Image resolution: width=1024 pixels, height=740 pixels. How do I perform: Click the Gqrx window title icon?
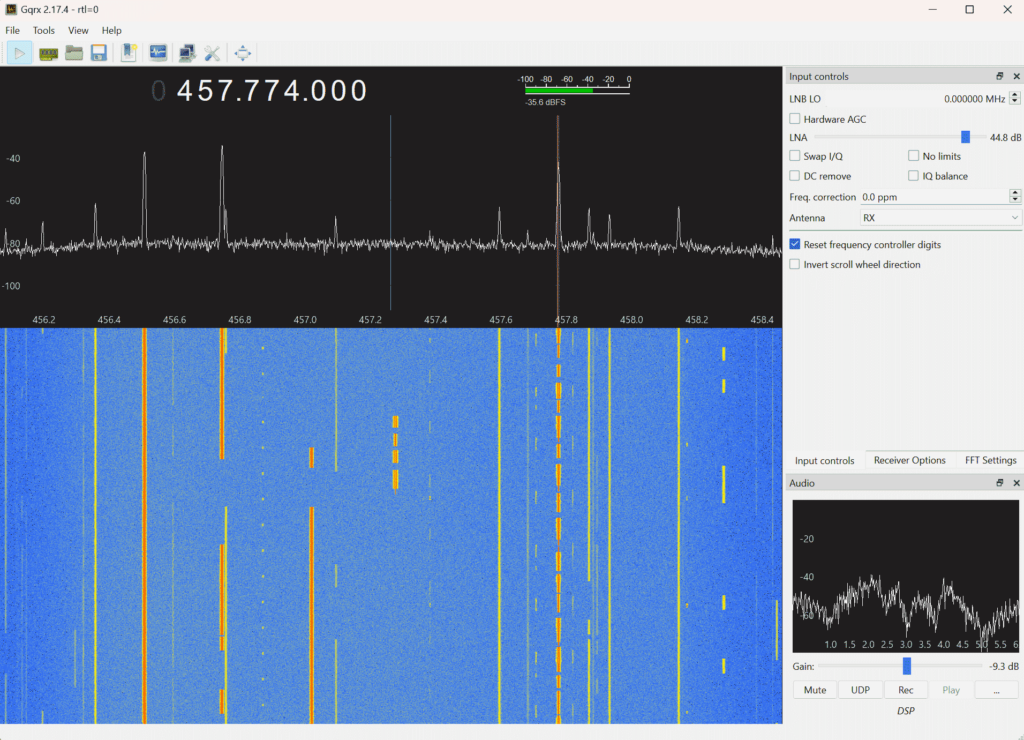[10, 9]
